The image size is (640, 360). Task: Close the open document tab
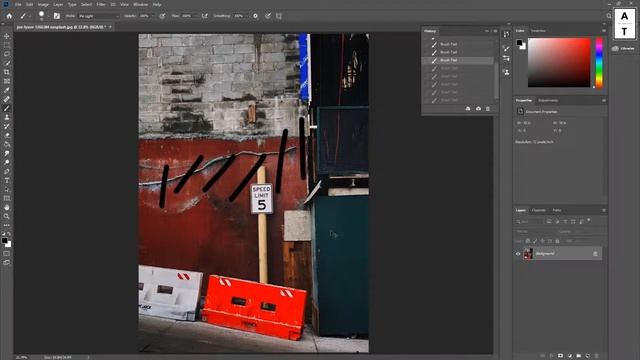coord(110,27)
